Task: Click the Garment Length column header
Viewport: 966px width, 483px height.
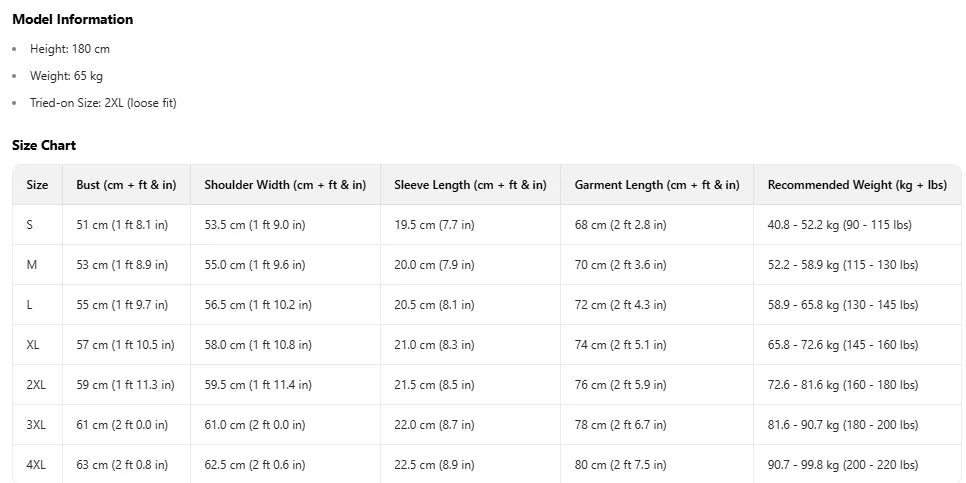Action: coord(657,185)
